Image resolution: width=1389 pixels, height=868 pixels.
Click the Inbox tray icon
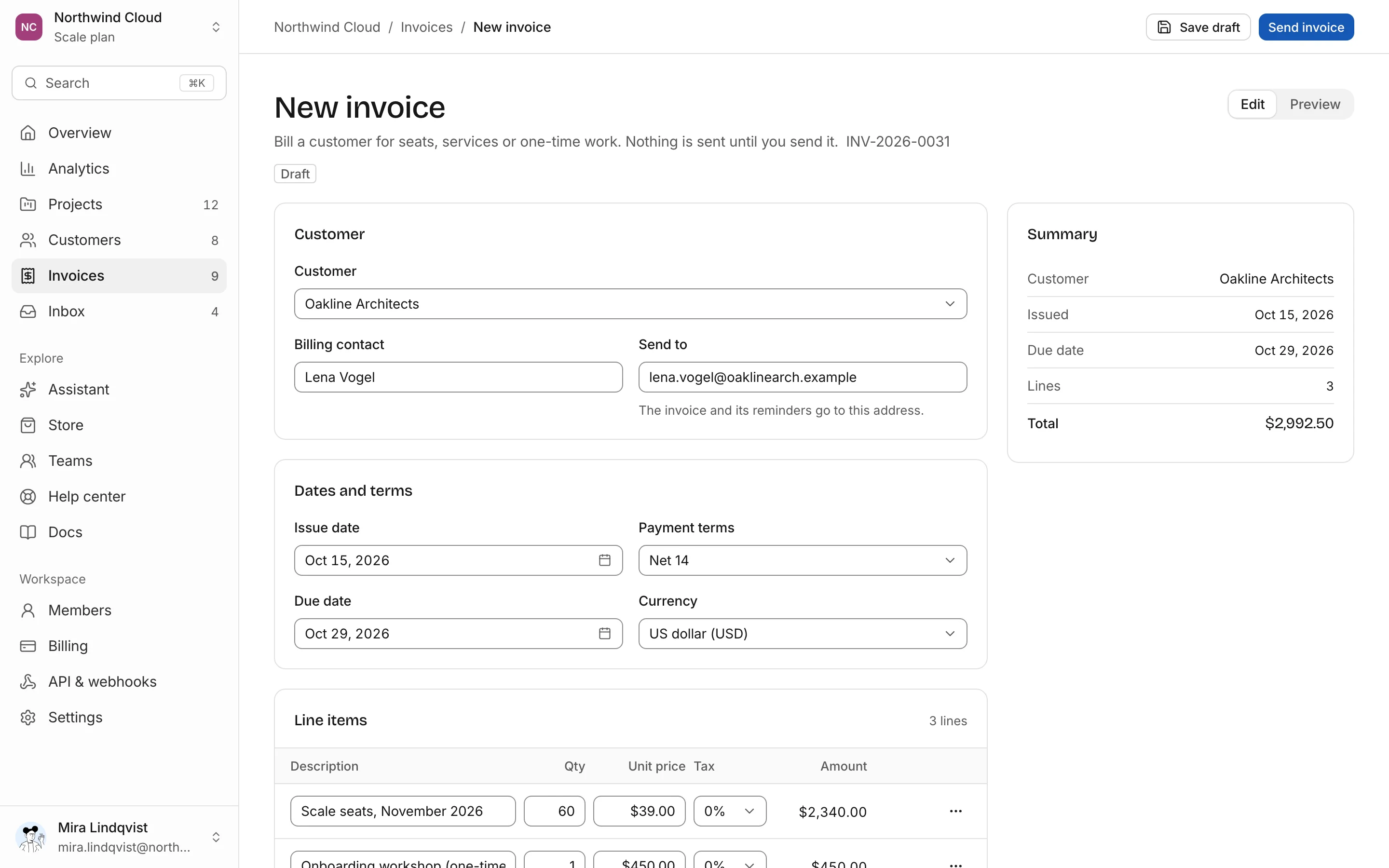coord(27,311)
